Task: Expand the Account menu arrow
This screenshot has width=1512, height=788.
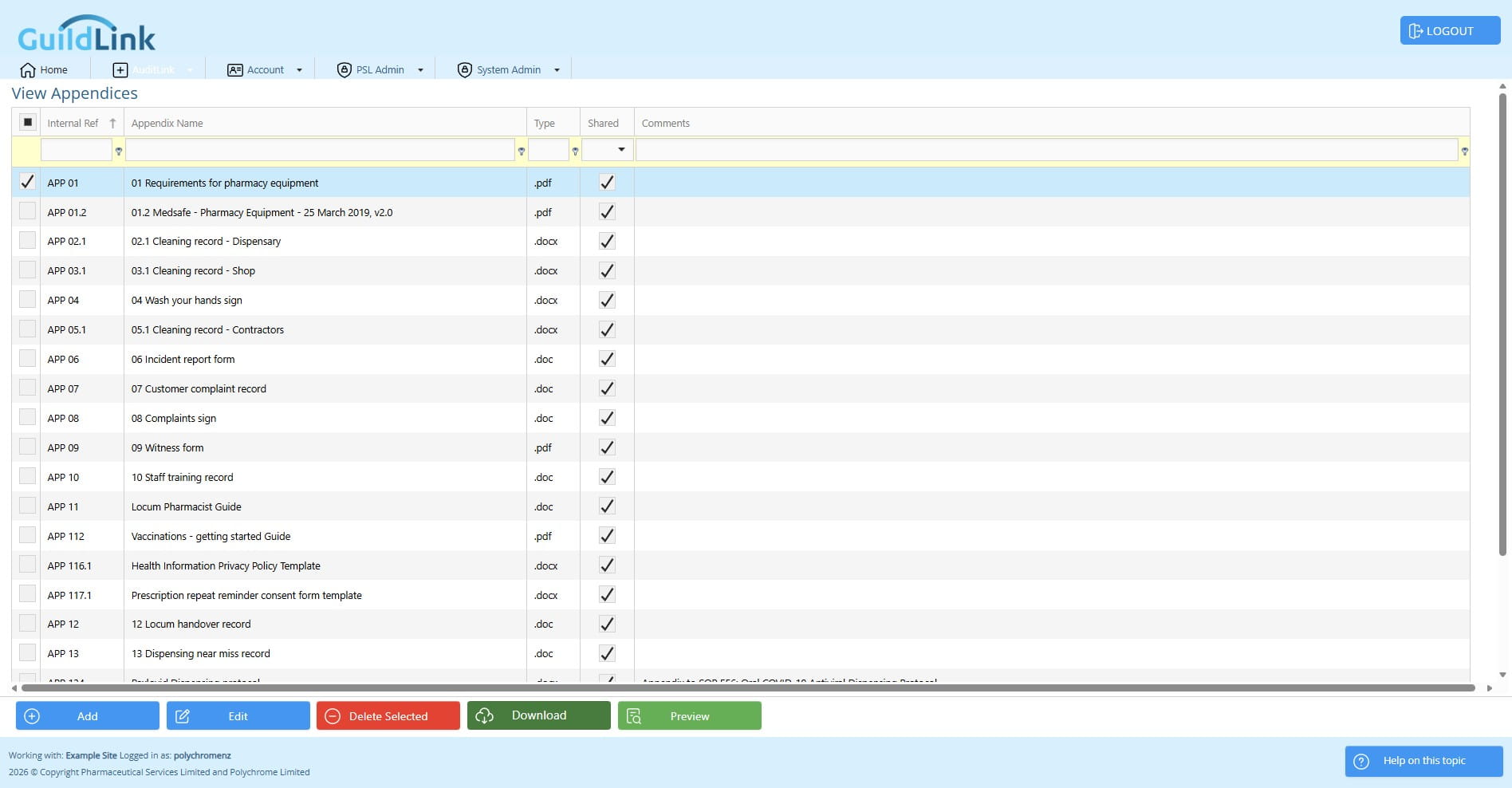Action: [x=300, y=70]
